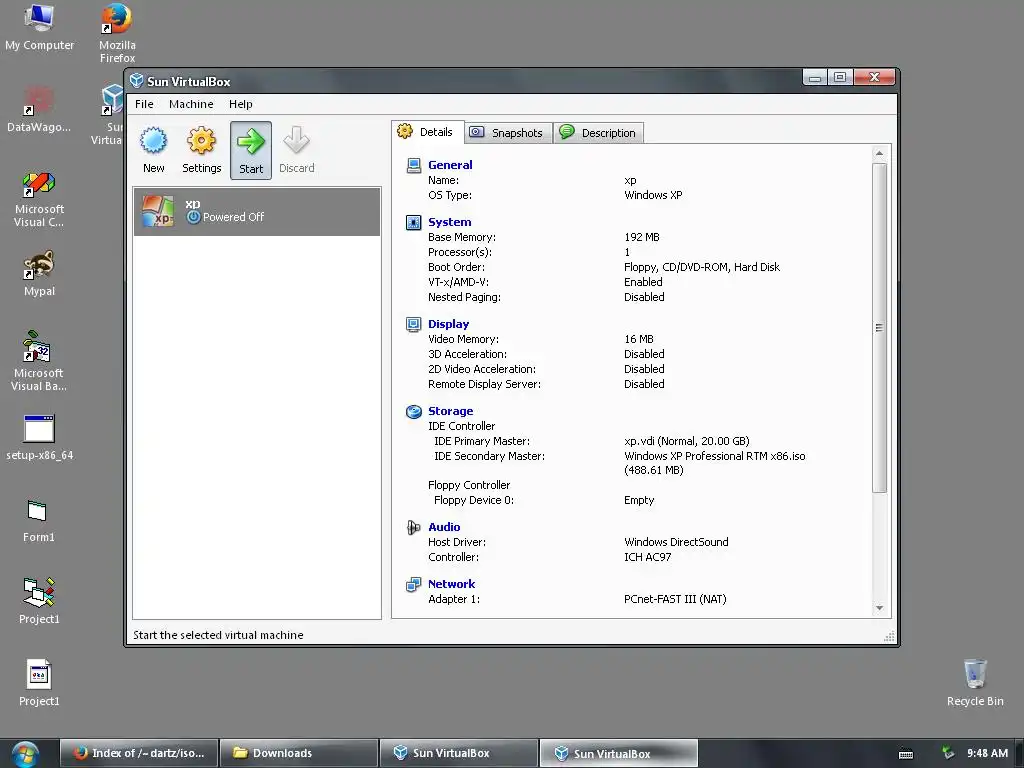Click 'Floppy, CD/DVD-ROM, Hard Disk' boot order
The height and width of the screenshot is (768, 1024).
[x=701, y=266]
